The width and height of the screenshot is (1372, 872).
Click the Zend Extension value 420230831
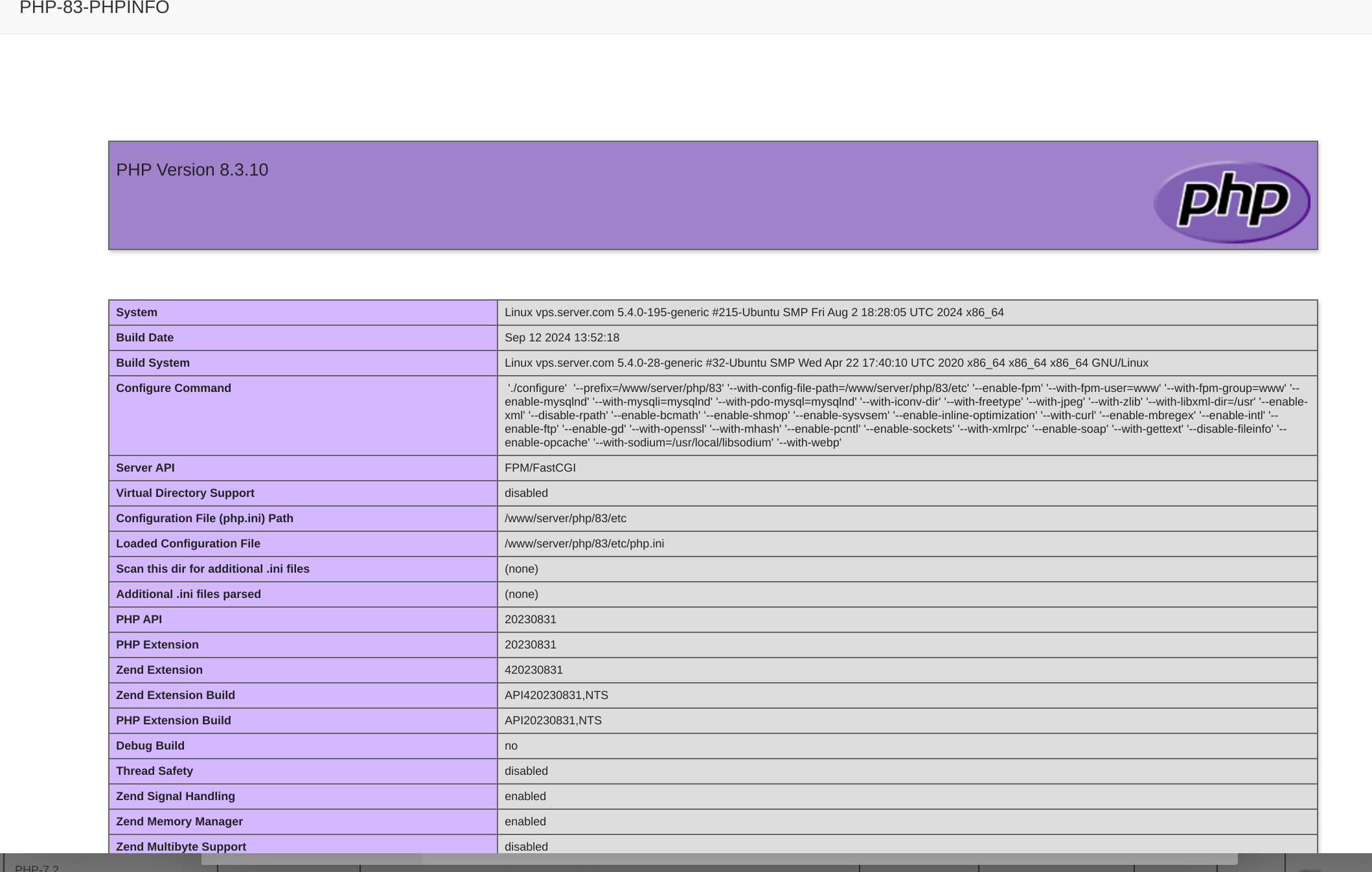click(533, 670)
